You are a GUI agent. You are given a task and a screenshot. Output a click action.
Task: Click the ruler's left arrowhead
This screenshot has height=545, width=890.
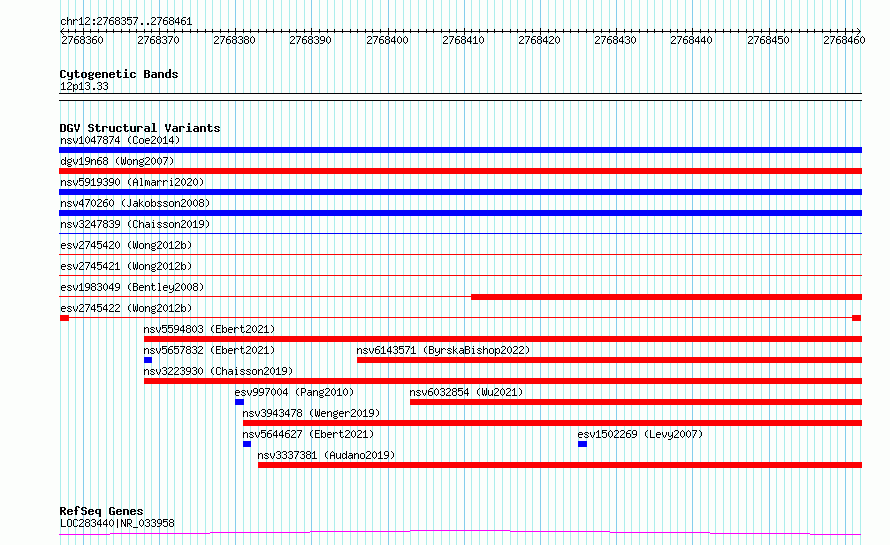point(62,31)
